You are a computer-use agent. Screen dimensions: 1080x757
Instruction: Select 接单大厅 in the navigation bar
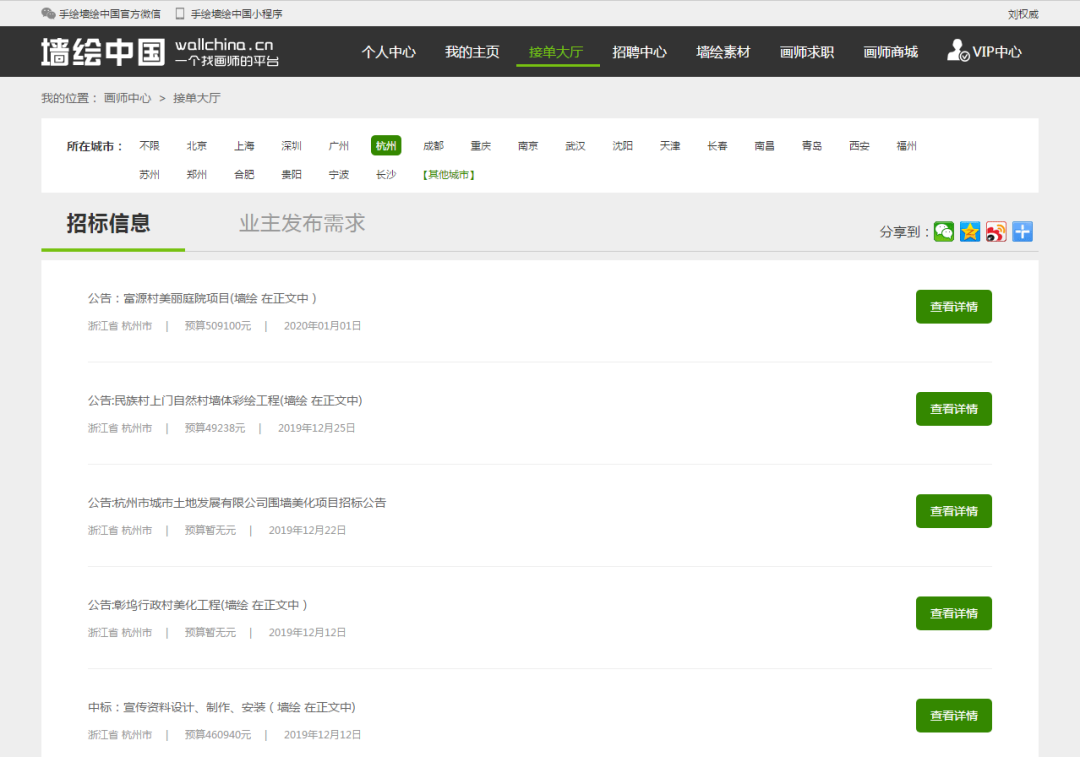(556, 52)
